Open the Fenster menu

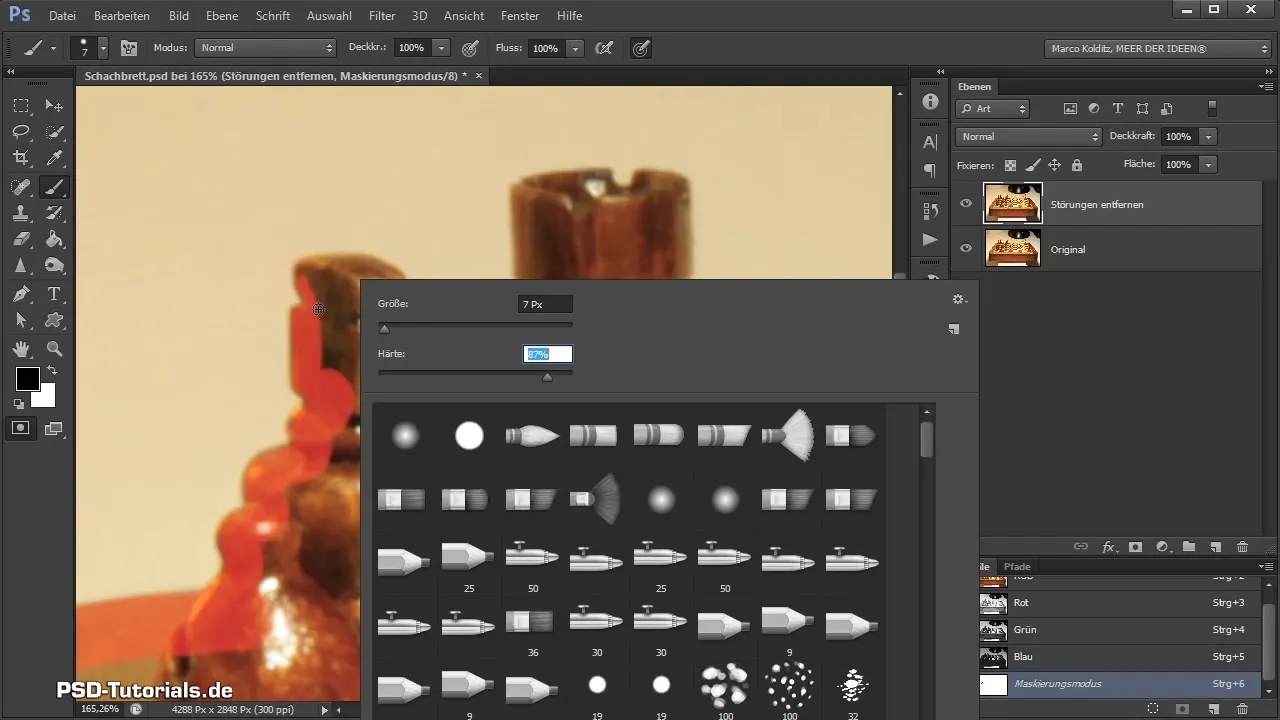click(520, 16)
